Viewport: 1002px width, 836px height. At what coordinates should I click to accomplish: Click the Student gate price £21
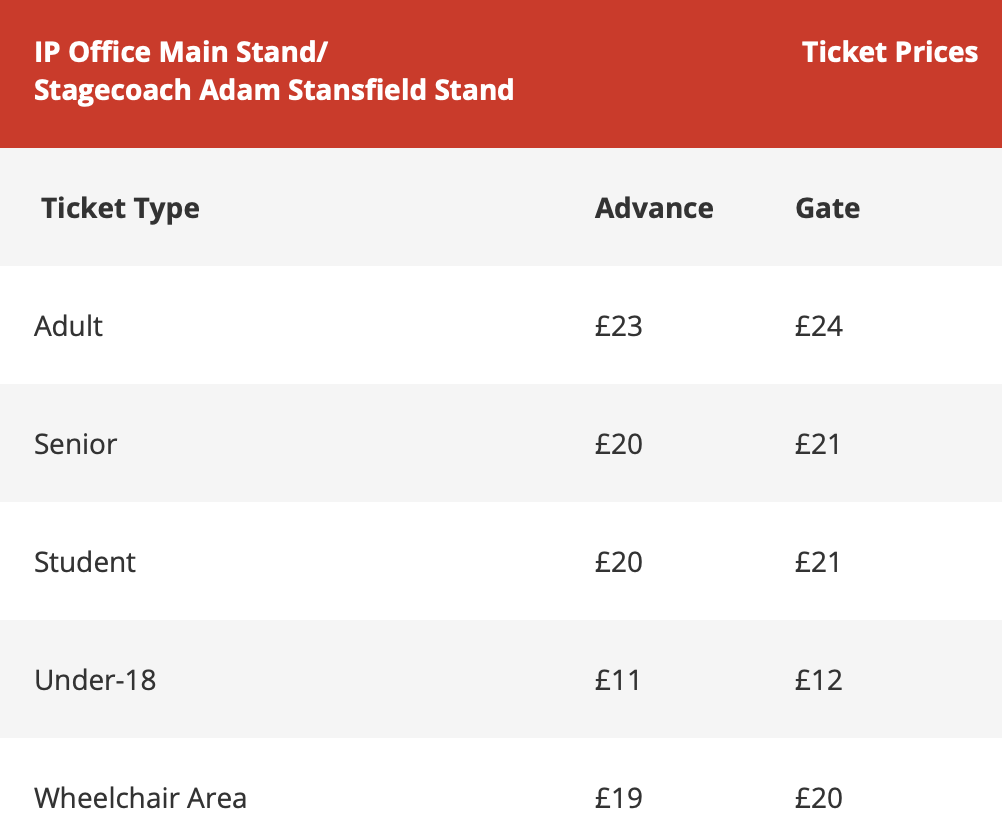pyautogui.click(x=818, y=562)
